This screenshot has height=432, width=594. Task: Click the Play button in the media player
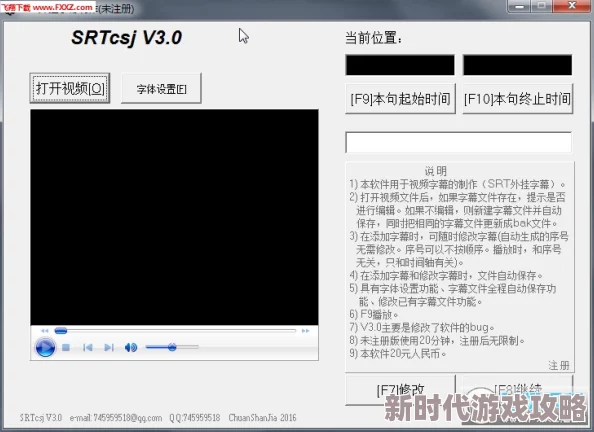(45, 347)
